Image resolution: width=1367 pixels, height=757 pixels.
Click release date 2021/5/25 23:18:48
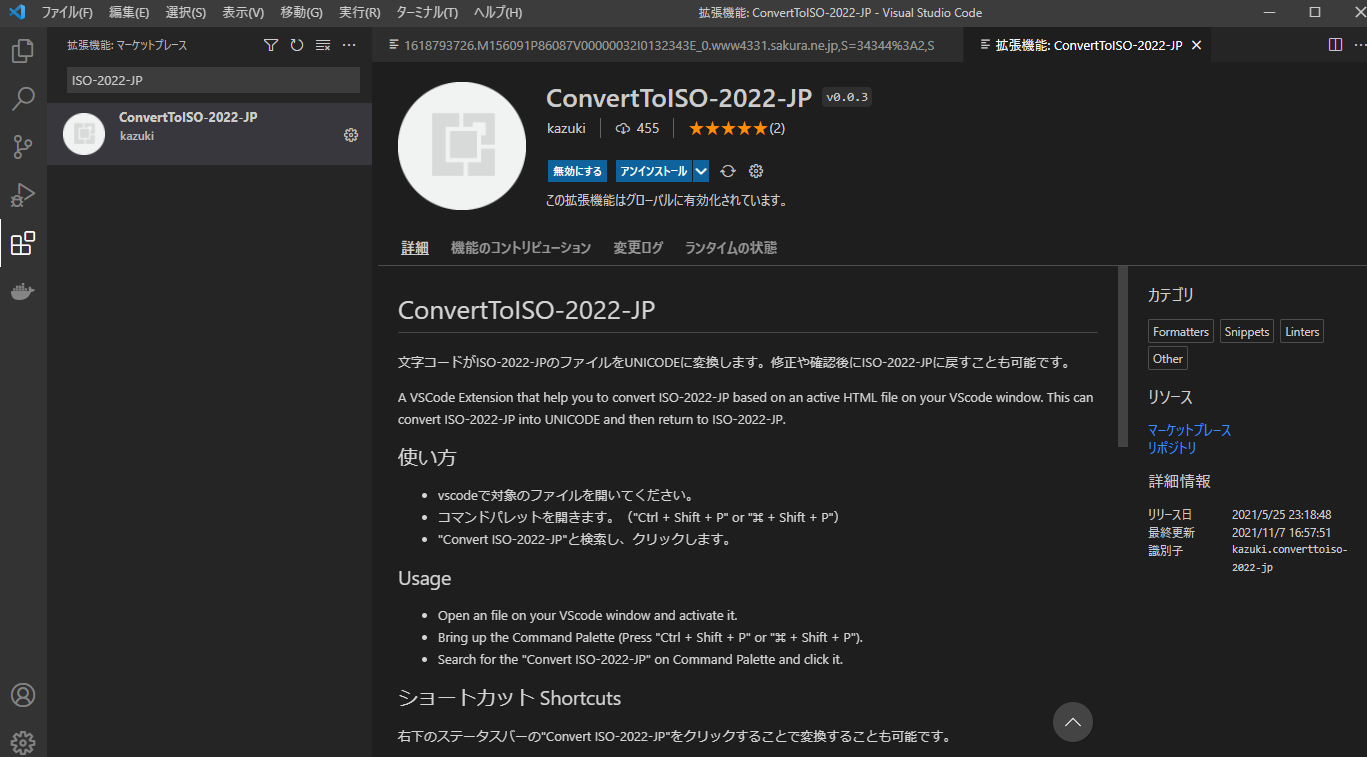(x=1281, y=515)
